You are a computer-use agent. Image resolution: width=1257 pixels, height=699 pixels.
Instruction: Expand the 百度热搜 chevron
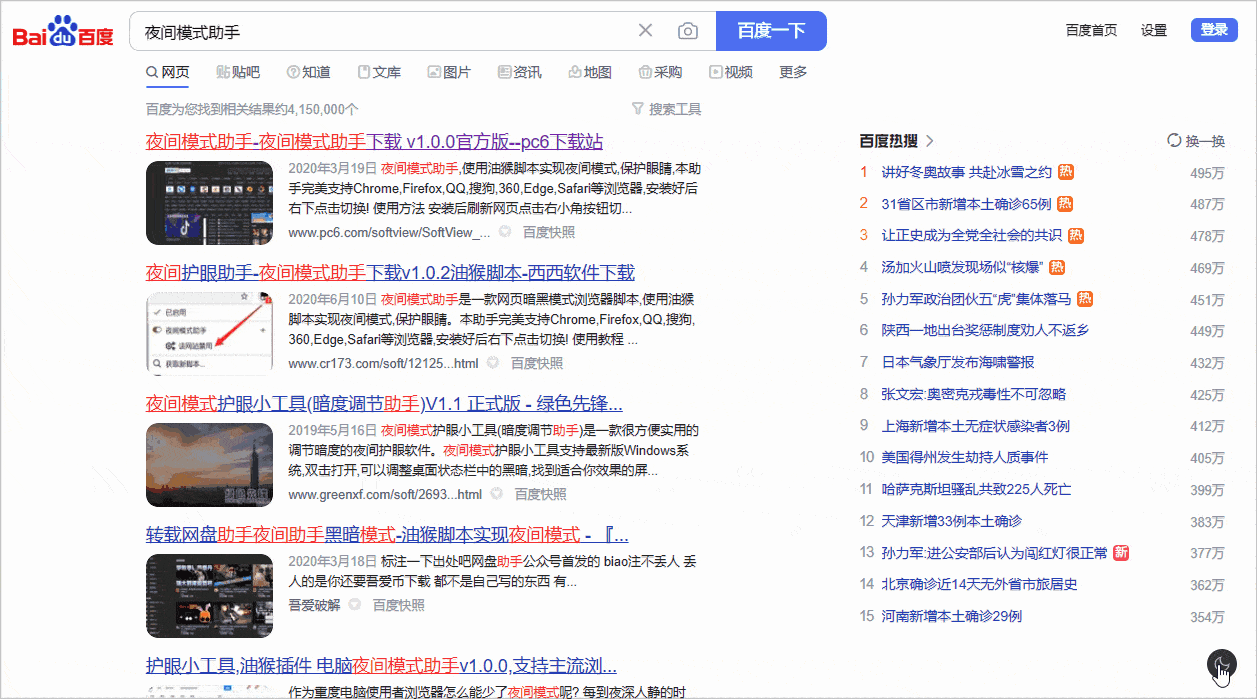[x=930, y=141]
